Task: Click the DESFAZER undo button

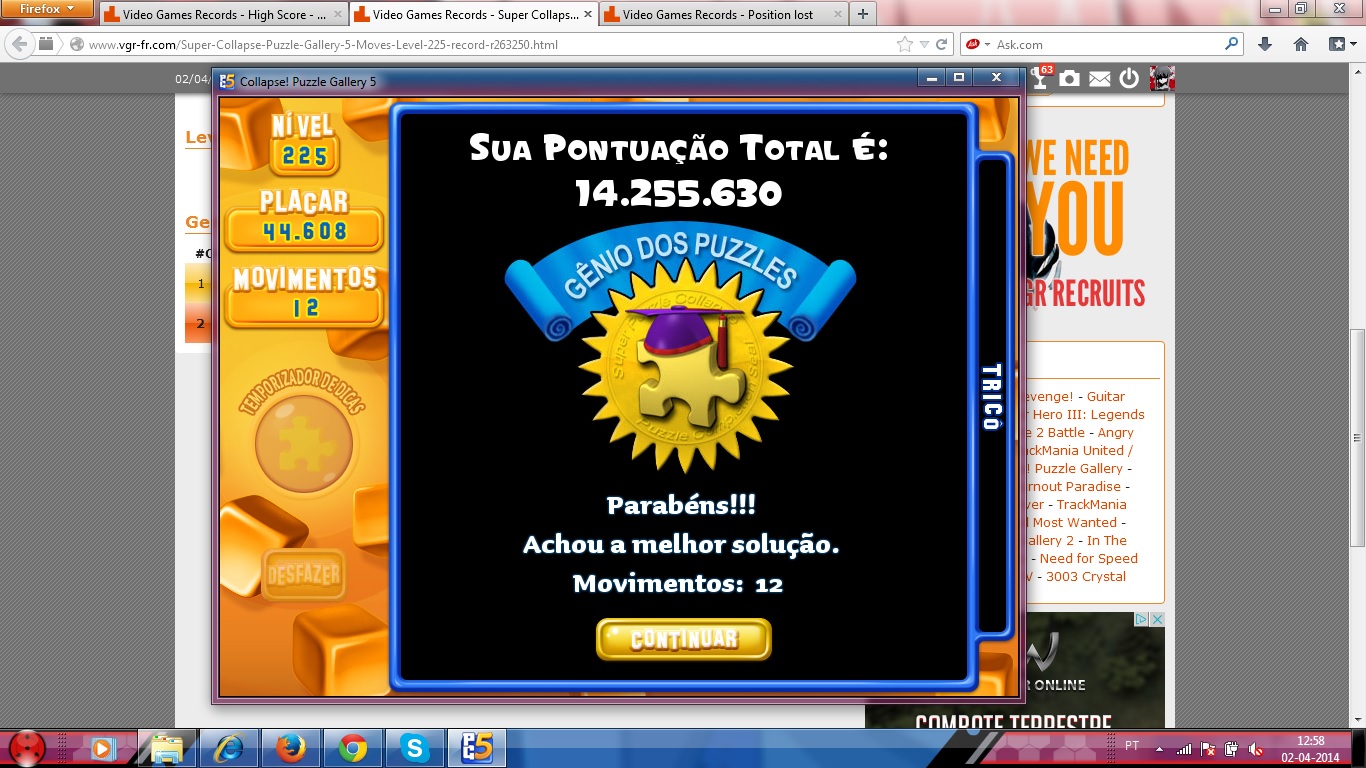Action: click(x=304, y=575)
